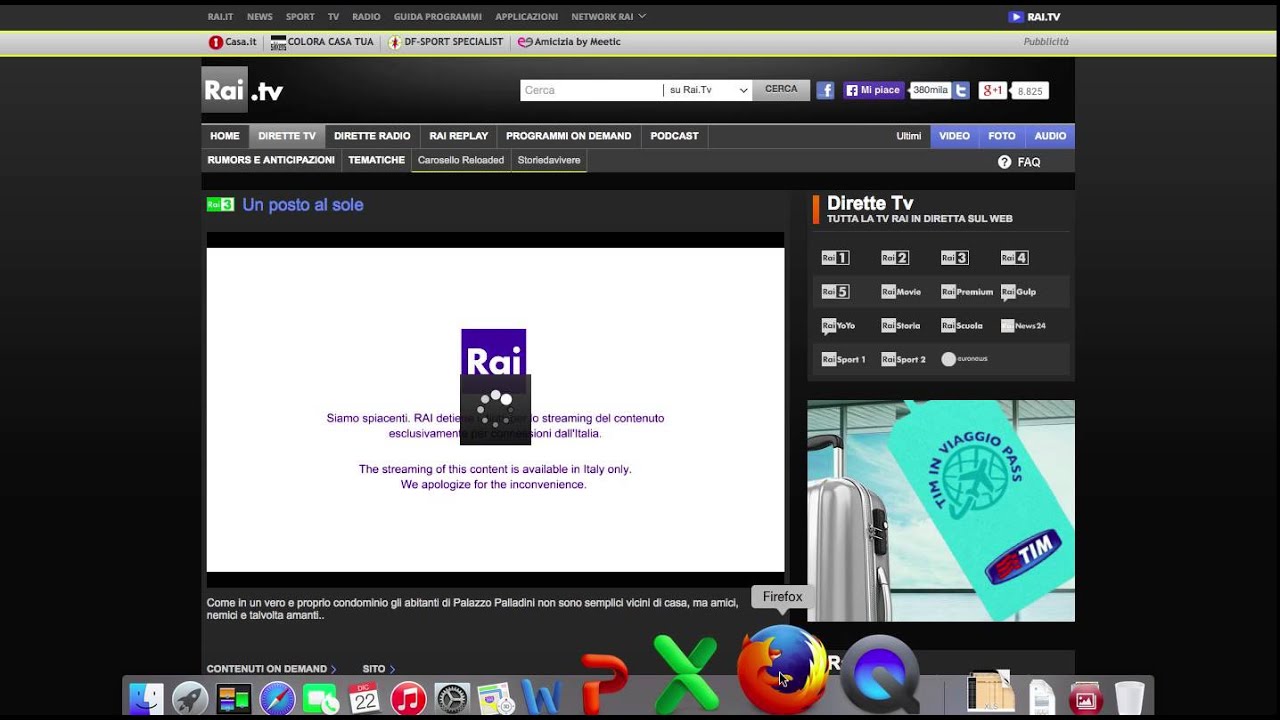Image resolution: width=1280 pixels, height=720 pixels.
Task: Click the CERCA search button
Action: click(781, 90)
